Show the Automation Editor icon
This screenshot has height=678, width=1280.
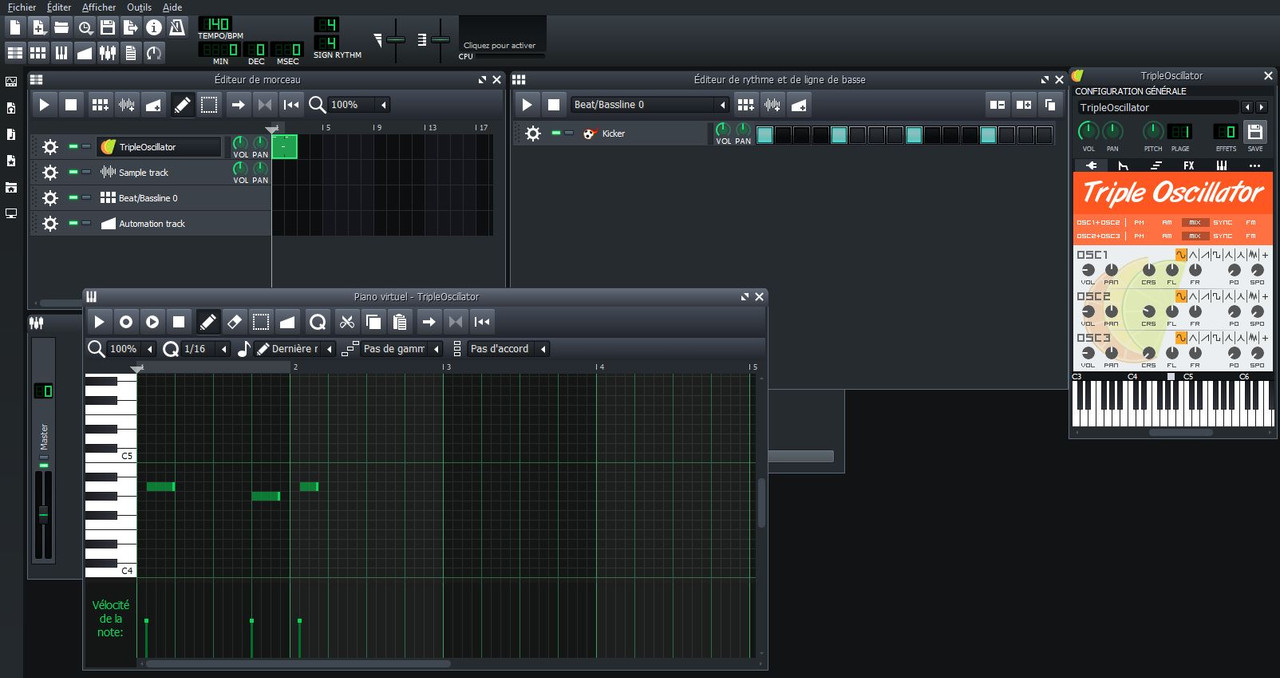coord(84,52)
